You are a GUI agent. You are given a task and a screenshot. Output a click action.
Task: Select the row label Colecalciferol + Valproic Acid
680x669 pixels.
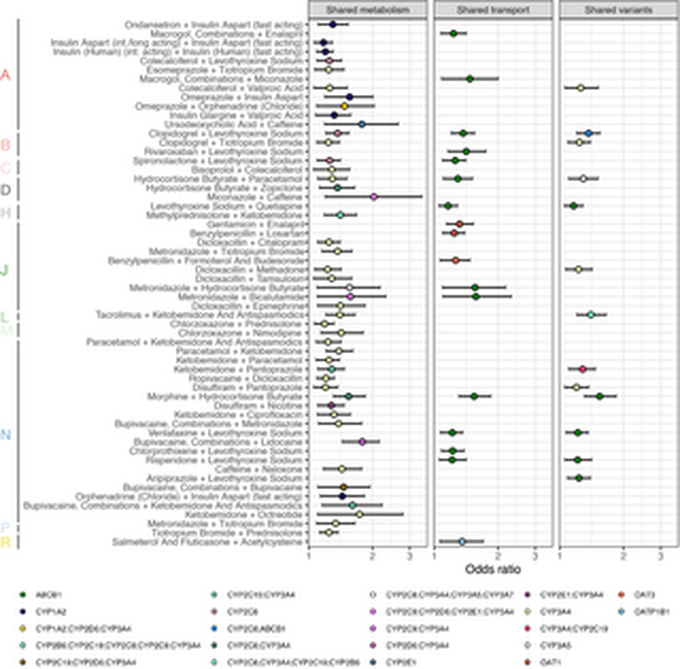click(x=241, y=88)
